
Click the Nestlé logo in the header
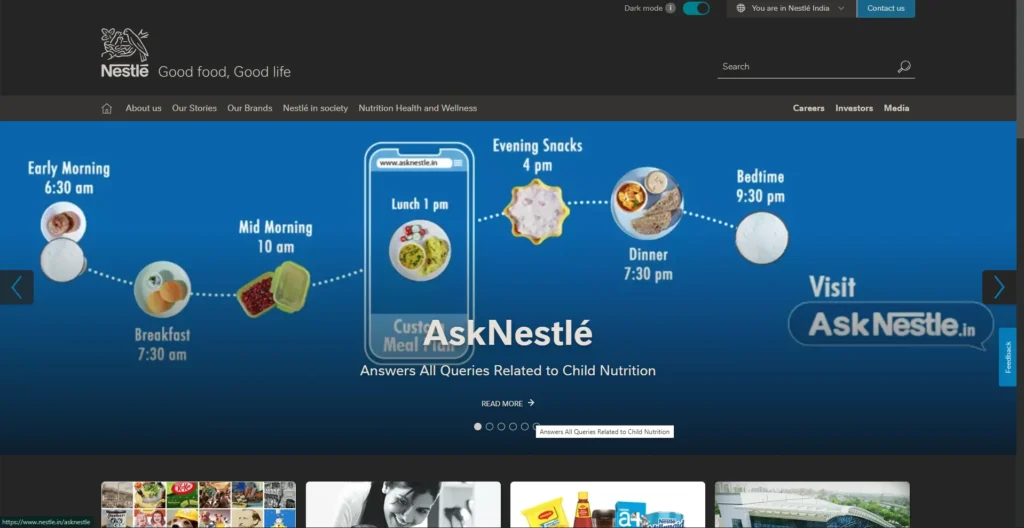point(125,54)
